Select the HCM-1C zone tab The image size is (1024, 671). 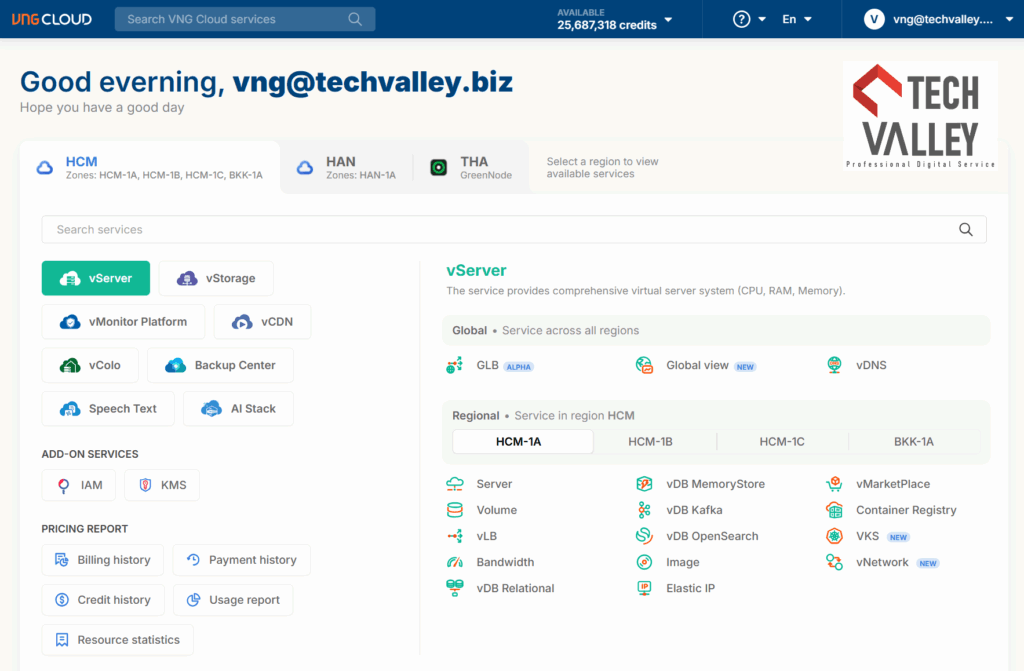pos(782,442)
